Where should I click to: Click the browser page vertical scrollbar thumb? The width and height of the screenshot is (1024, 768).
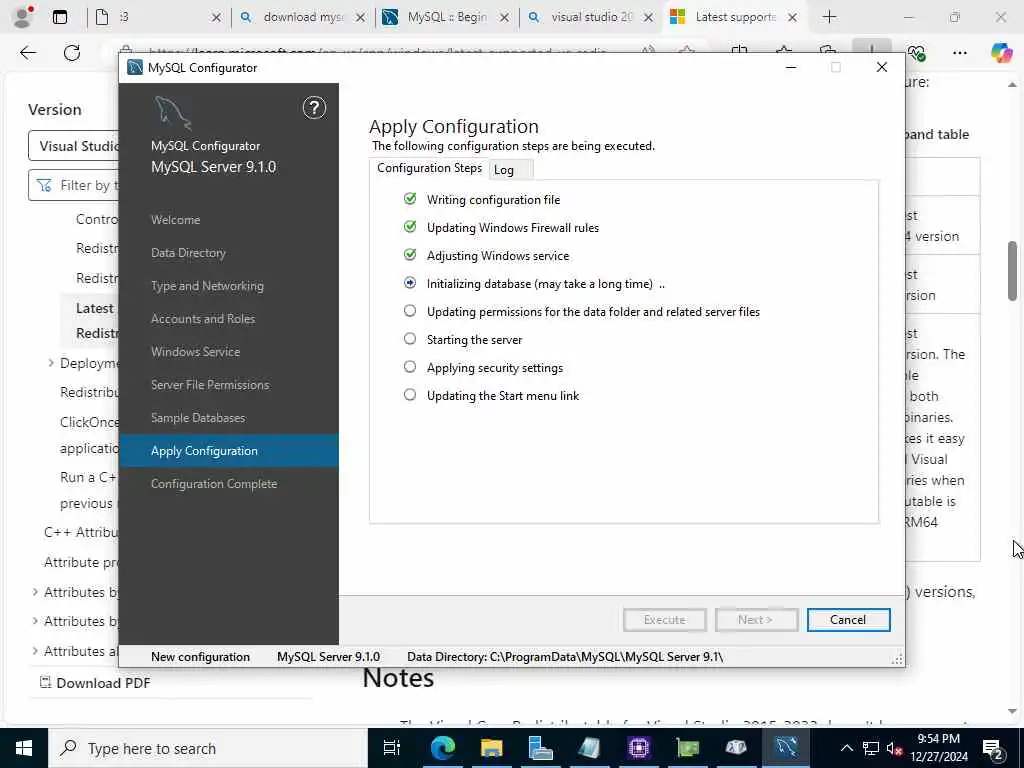[1012, 271]
